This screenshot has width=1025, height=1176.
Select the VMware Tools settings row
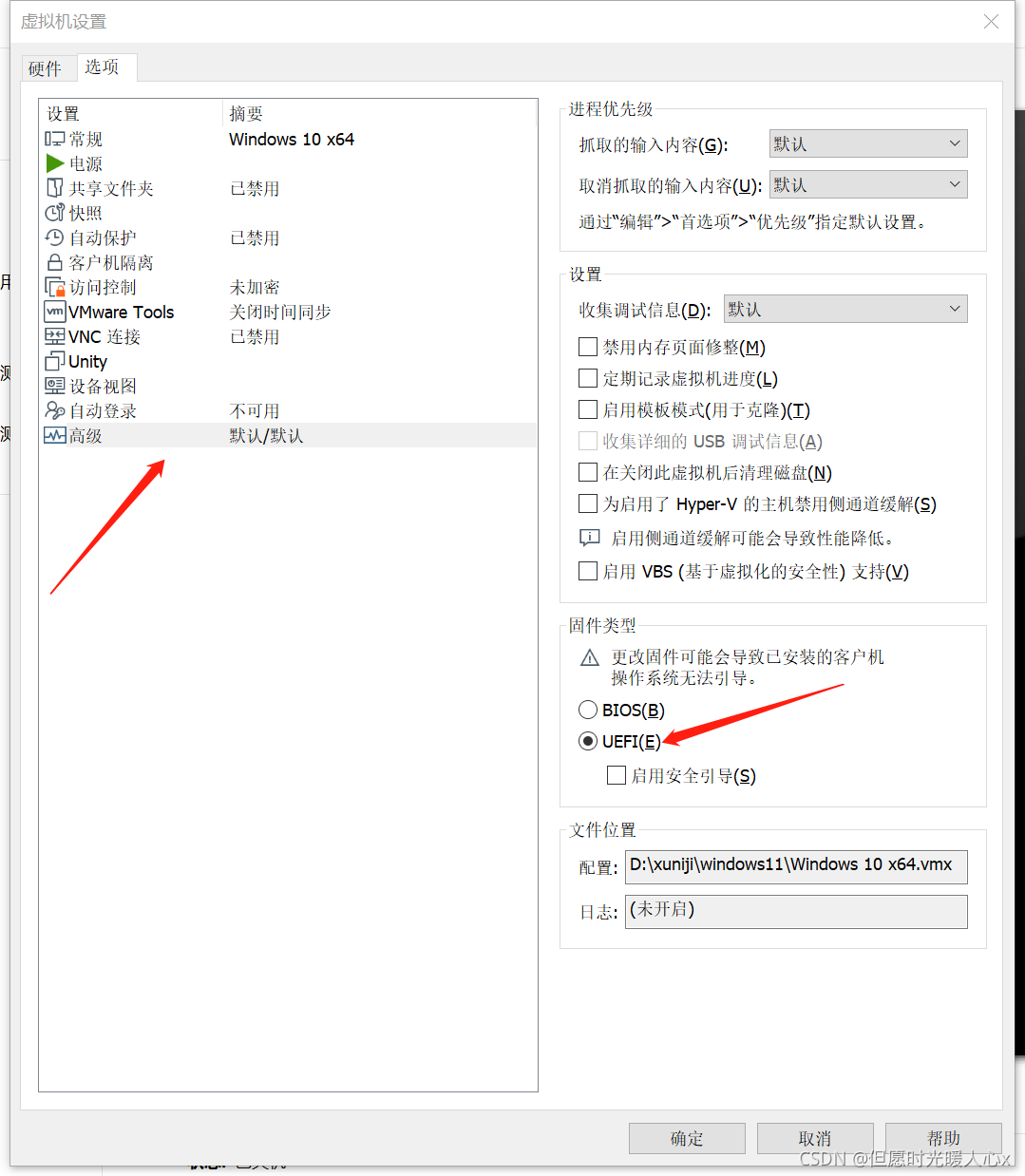pos(289,312)
